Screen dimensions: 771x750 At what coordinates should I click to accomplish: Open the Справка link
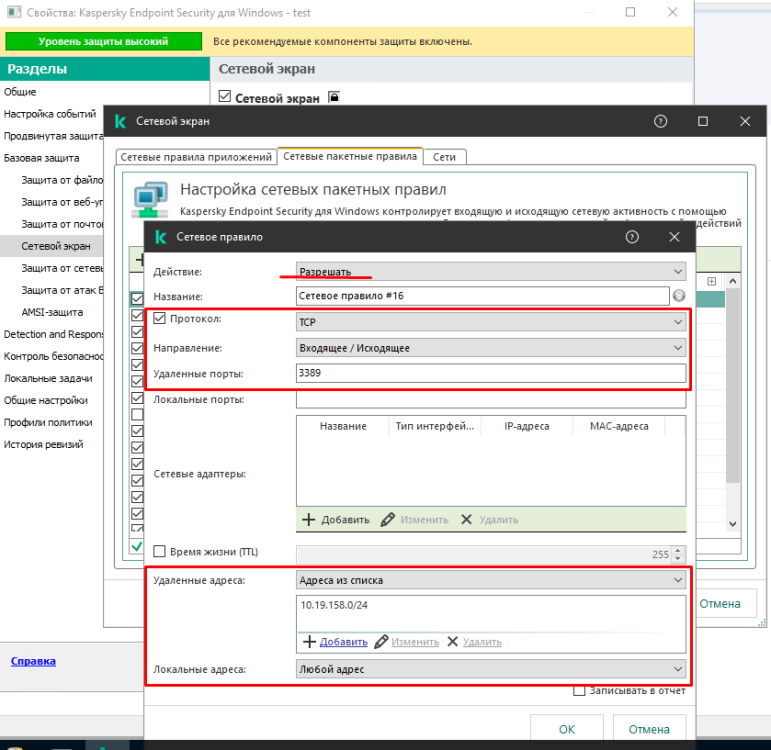tap(33, 661)
